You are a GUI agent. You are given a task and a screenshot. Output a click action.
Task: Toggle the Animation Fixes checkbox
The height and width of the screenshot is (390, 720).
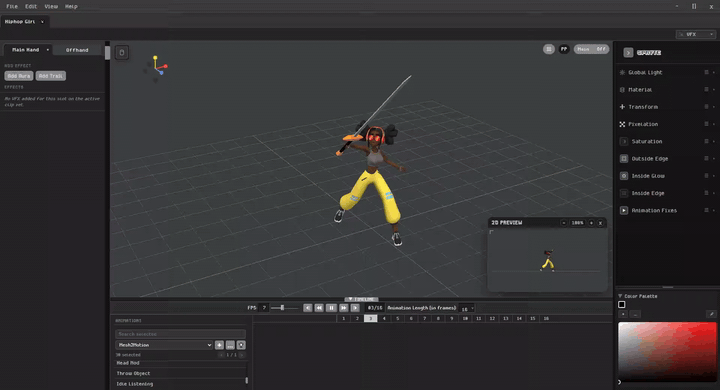(624, 210)
